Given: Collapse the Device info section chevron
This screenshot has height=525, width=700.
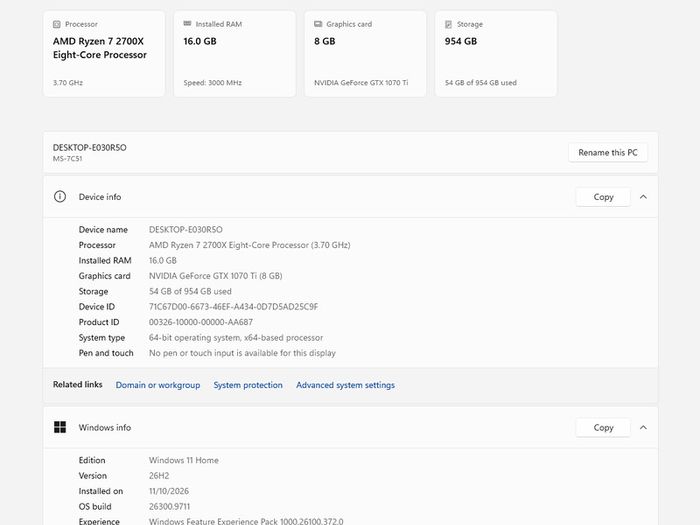Looking at the screenshot, I should tap(643, 197).
